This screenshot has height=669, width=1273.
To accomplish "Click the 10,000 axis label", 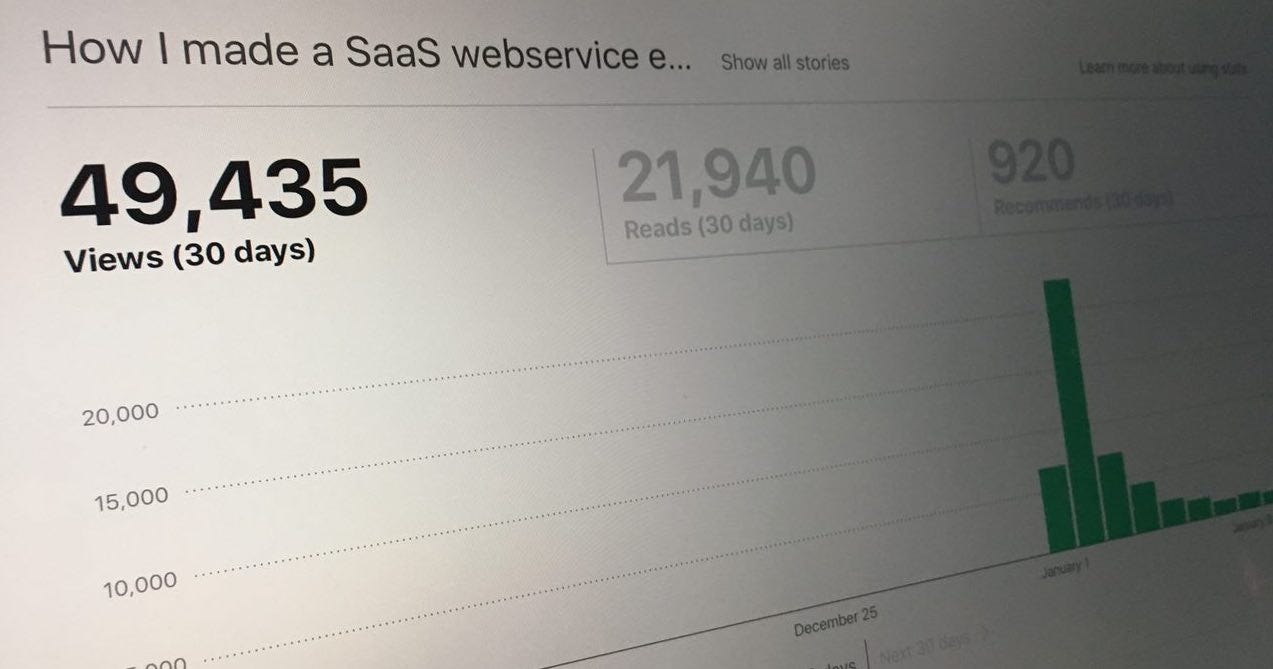I will coord(142,584).
